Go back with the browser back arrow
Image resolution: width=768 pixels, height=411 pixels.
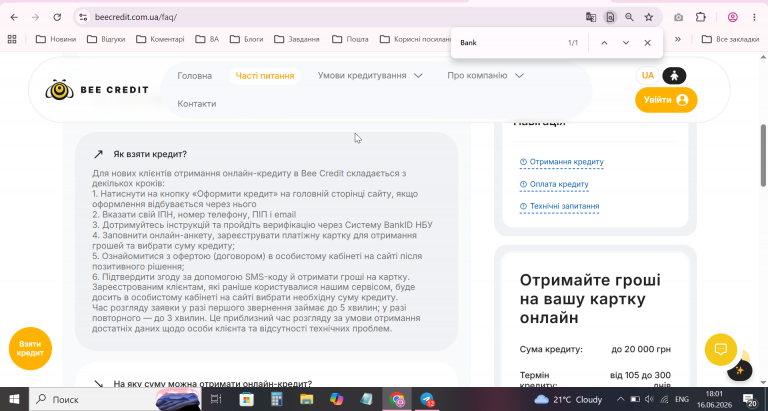pos(14,17)
